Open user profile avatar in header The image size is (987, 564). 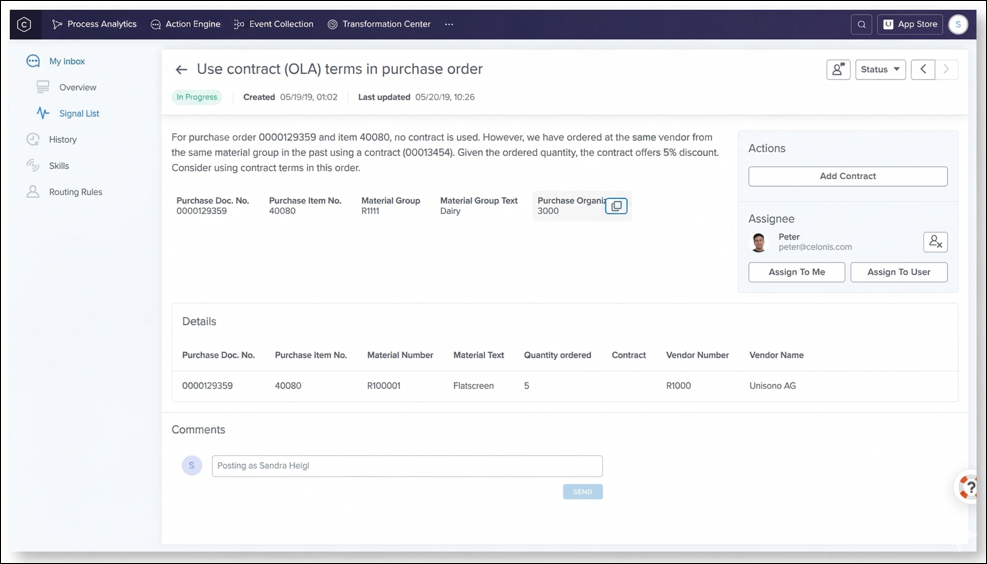957,25
